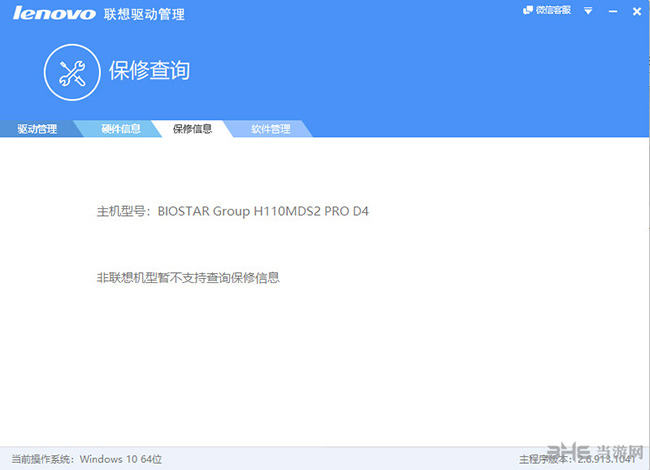Image resolution: width=650 pixels, height=470 pixels.
Task: Click the BIOSTAR Group H110MDS2 PRO D4 model text
Action: (263, 211)
